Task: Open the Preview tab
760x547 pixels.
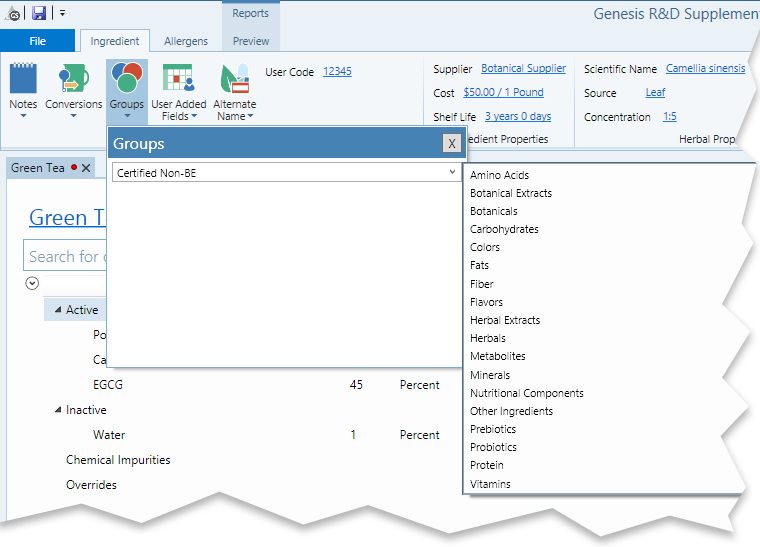Action: [250, 41]
